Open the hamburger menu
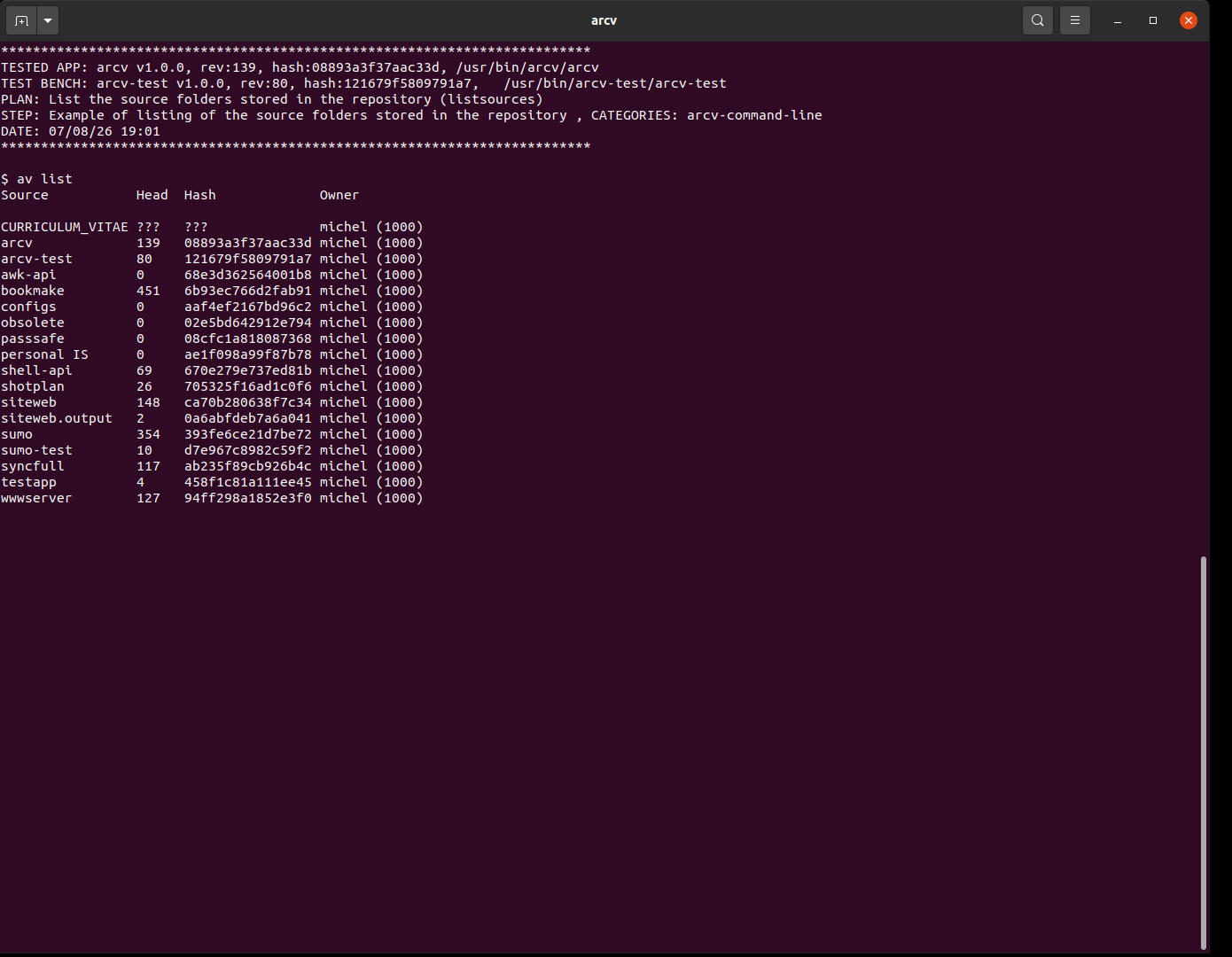The image size is (1232, 957). click(x=1074, y=19)
